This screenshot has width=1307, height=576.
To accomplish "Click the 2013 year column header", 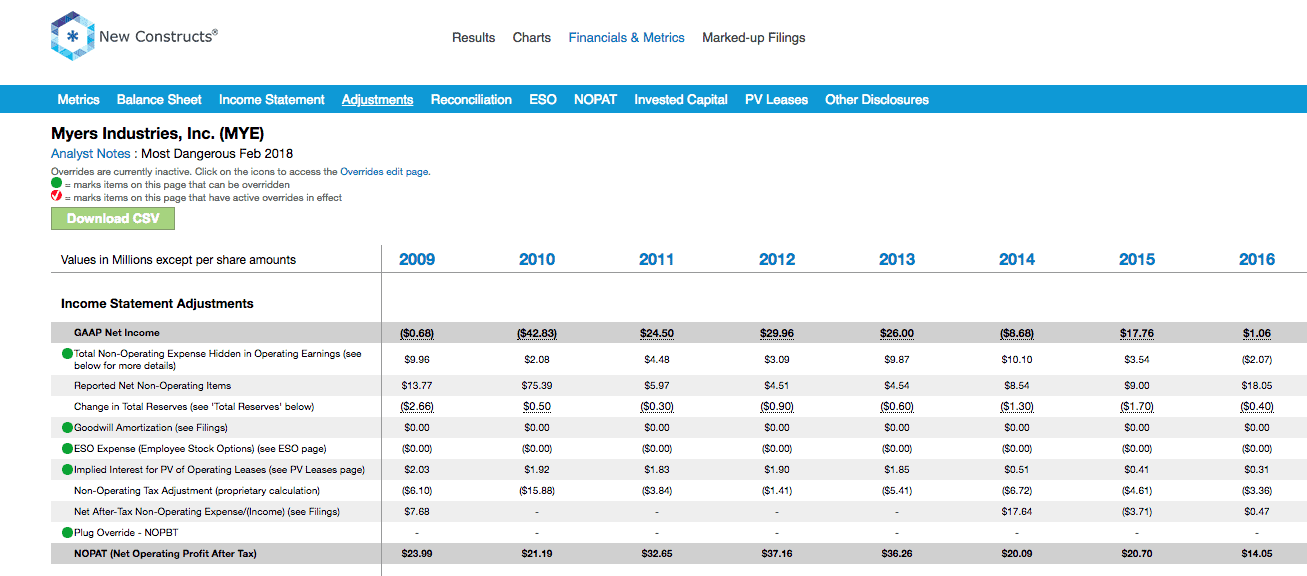I will click(x=897, y=259).
